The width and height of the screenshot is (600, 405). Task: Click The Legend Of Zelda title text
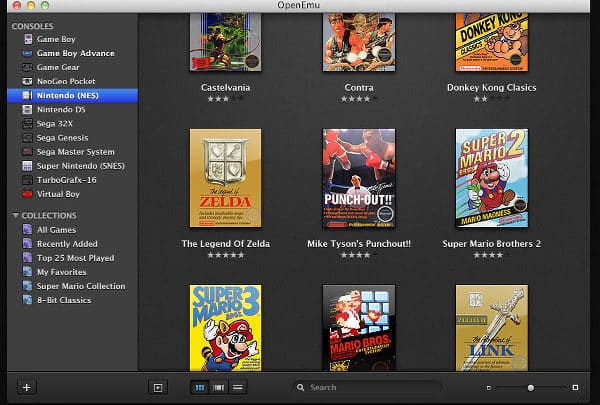click(226, 244)
